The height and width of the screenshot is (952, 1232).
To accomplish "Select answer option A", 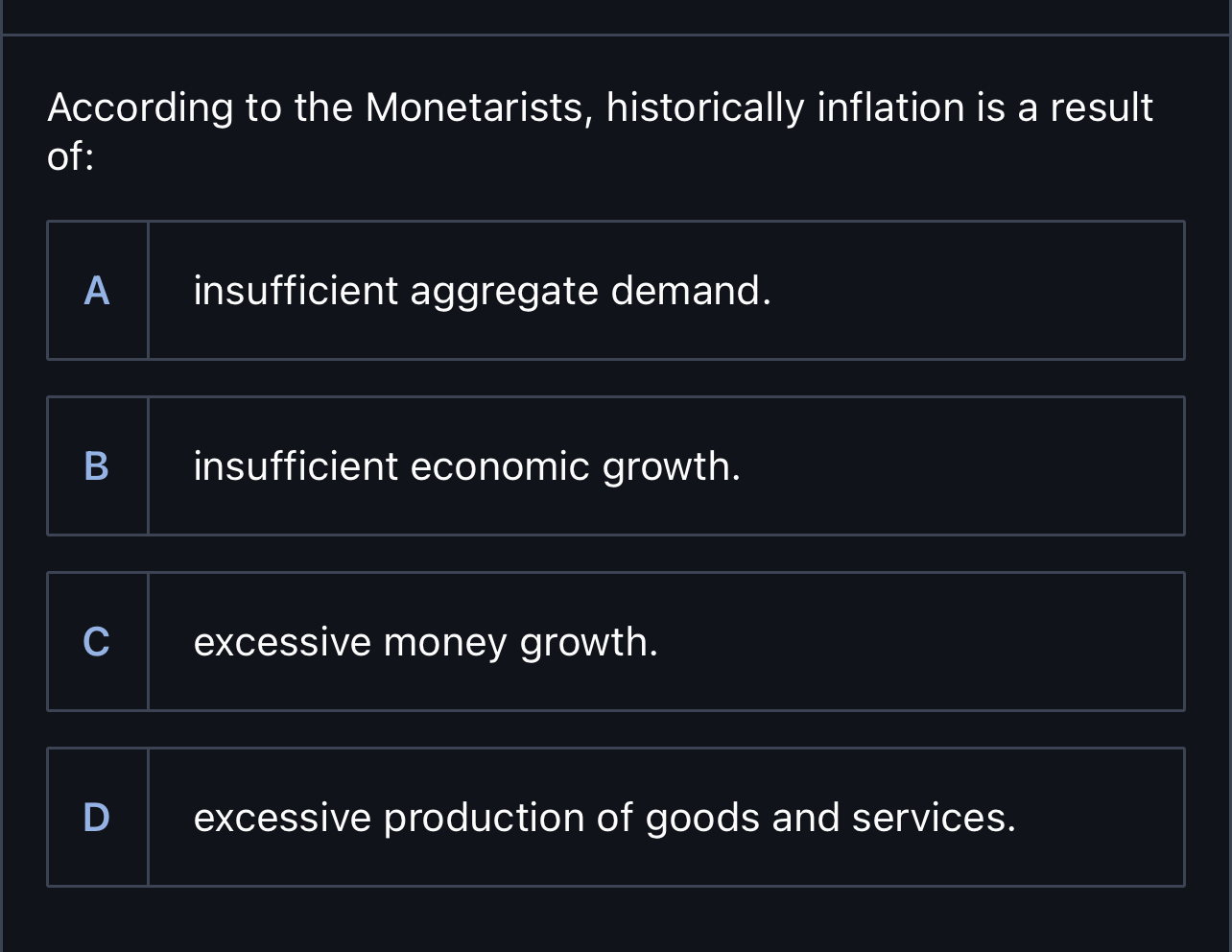I will (x=614, y=290).
